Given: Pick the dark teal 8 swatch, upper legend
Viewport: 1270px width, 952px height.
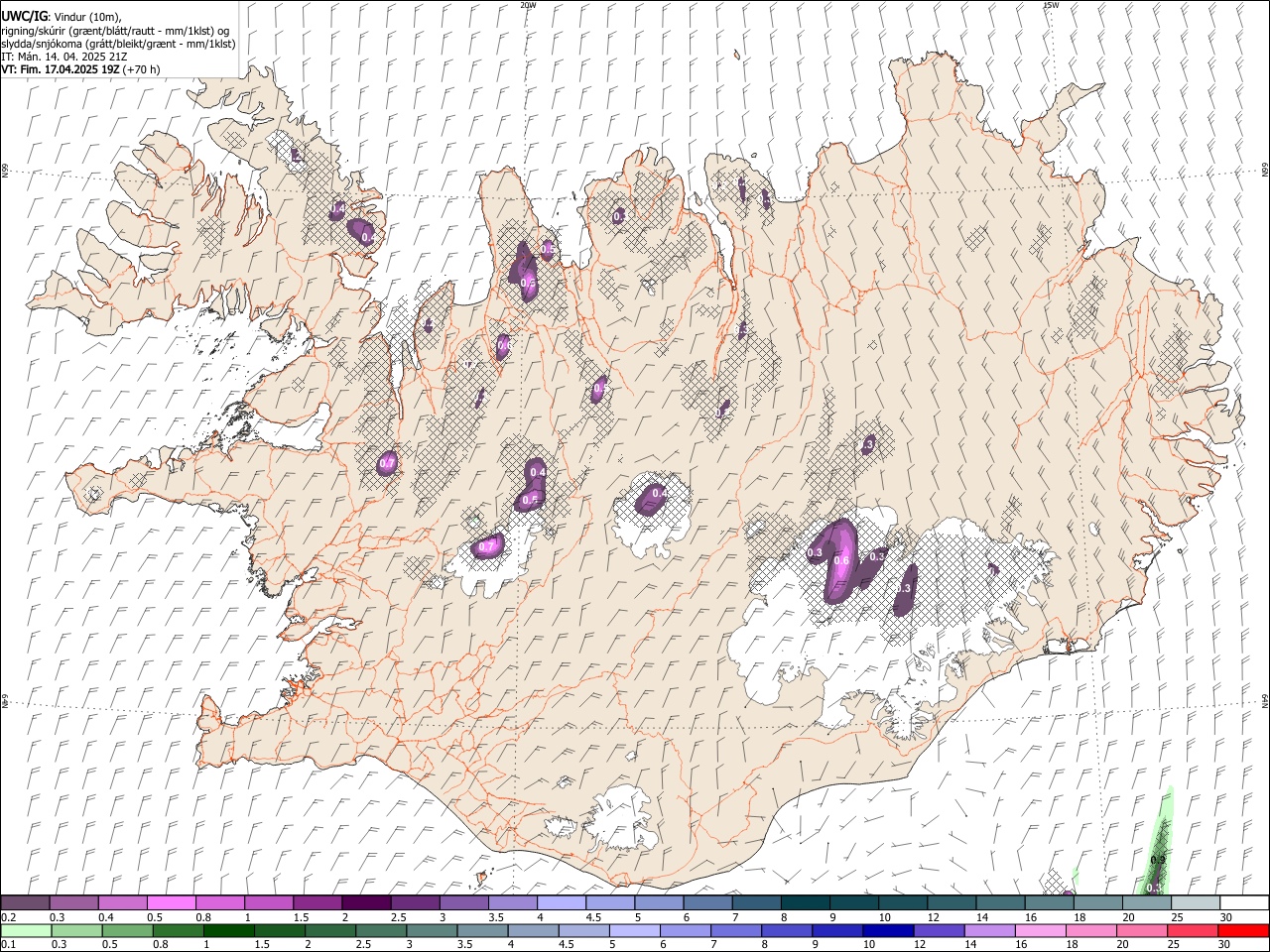Looking at the screenshot, I should tap(804, 902).
